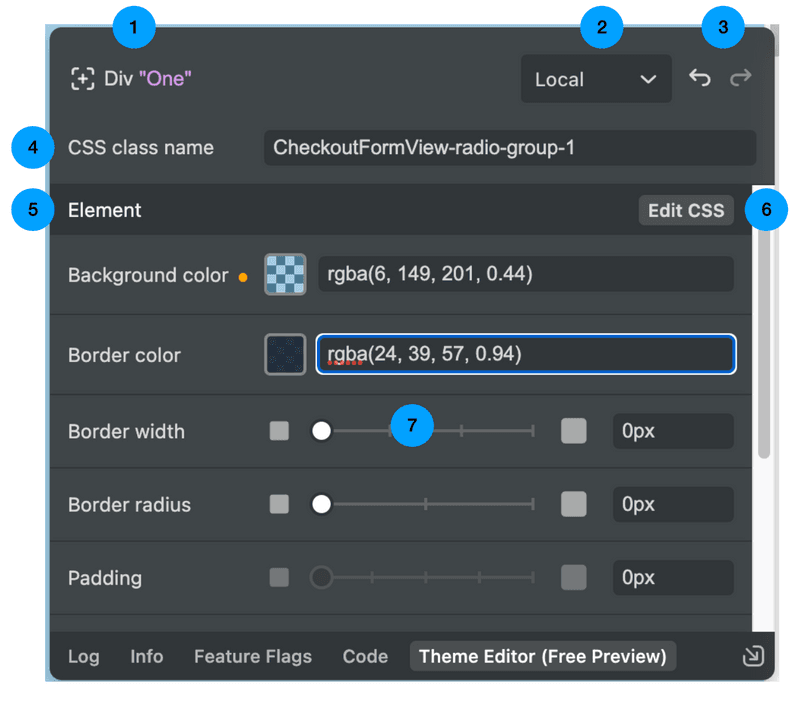Screen dimensions: 800x701
Task: Redo the theme change
Action: click(740, 78)
